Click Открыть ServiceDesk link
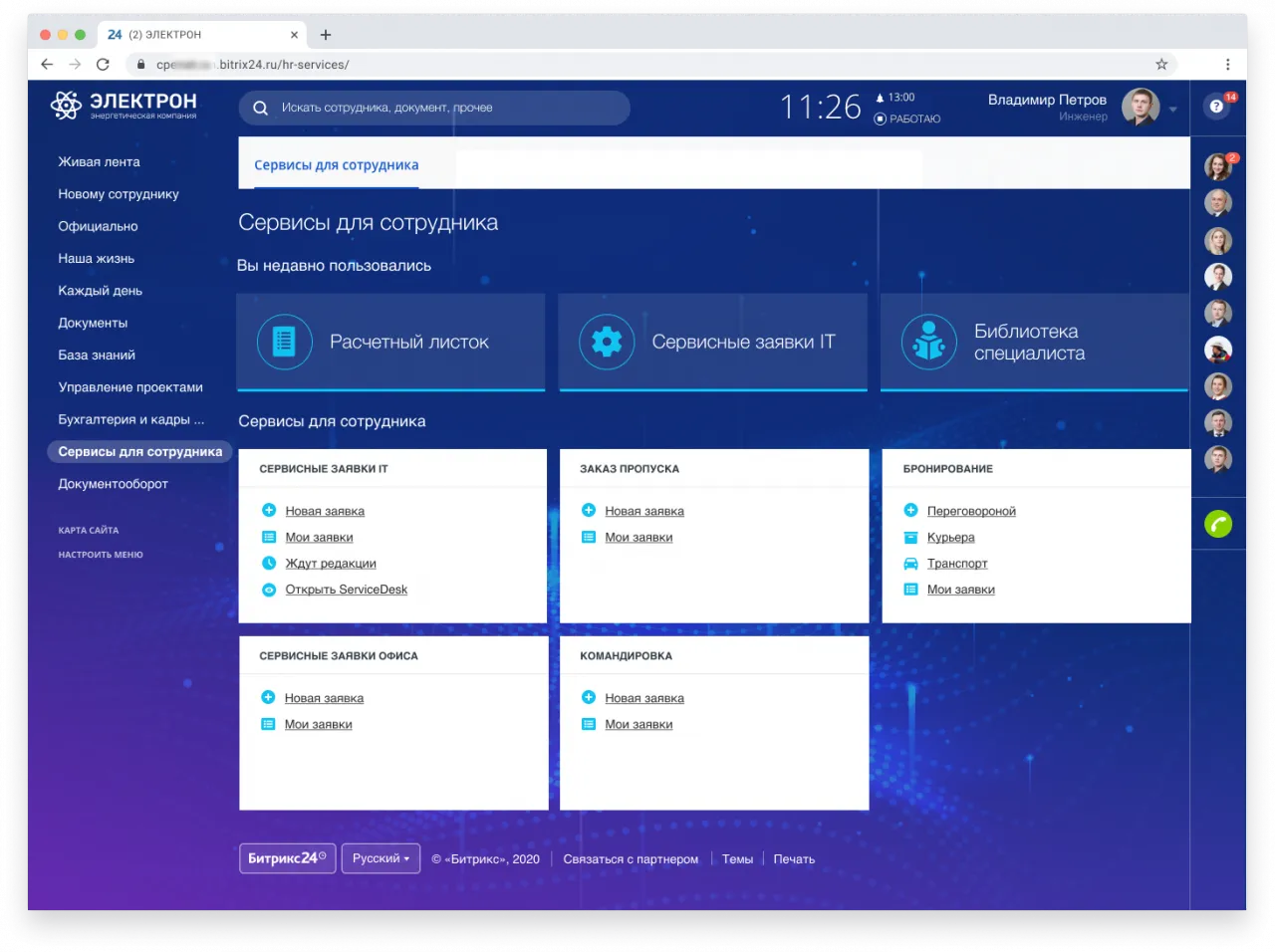 (346, 590)
